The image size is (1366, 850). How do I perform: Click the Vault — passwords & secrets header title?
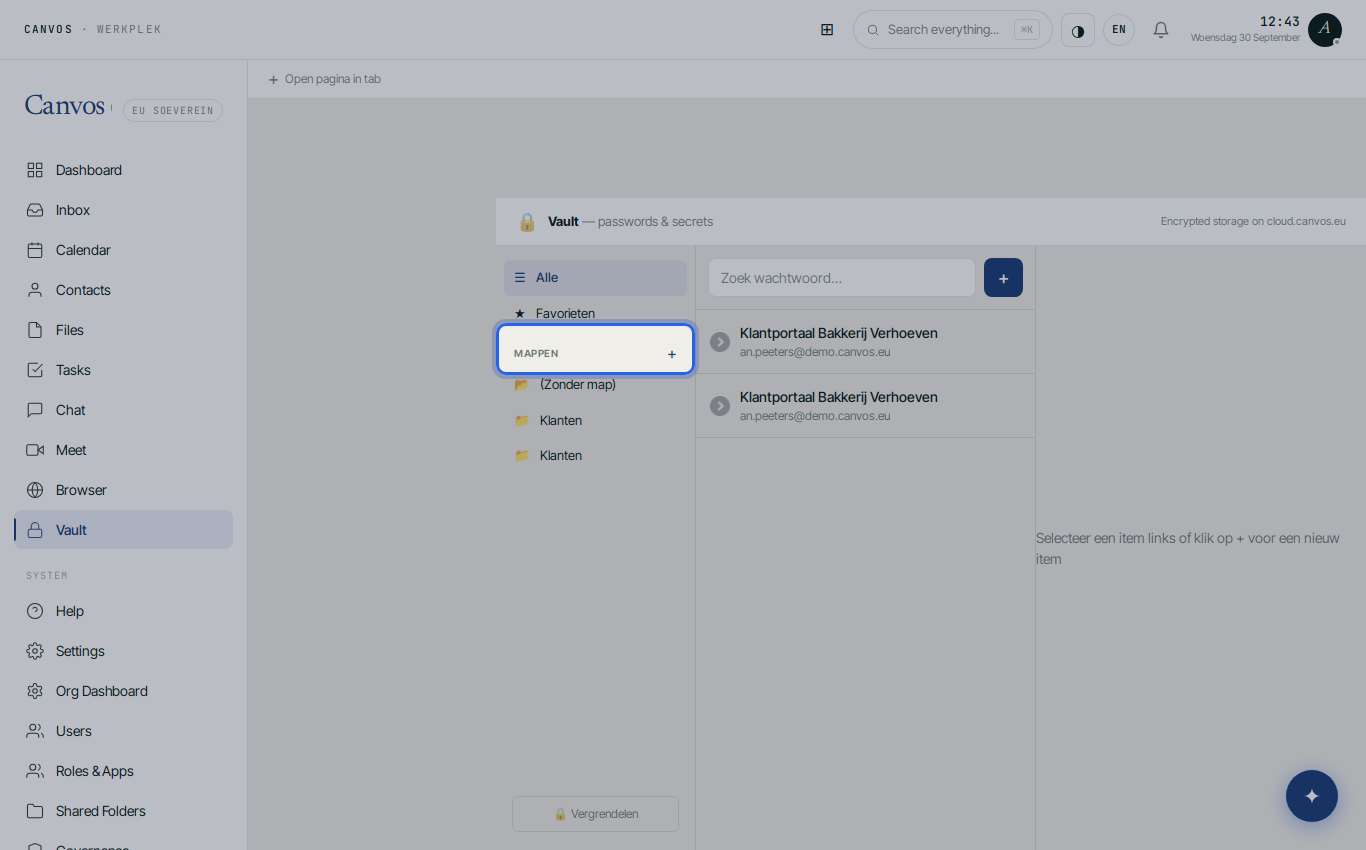pyautogui.click(x=630, y=222)
